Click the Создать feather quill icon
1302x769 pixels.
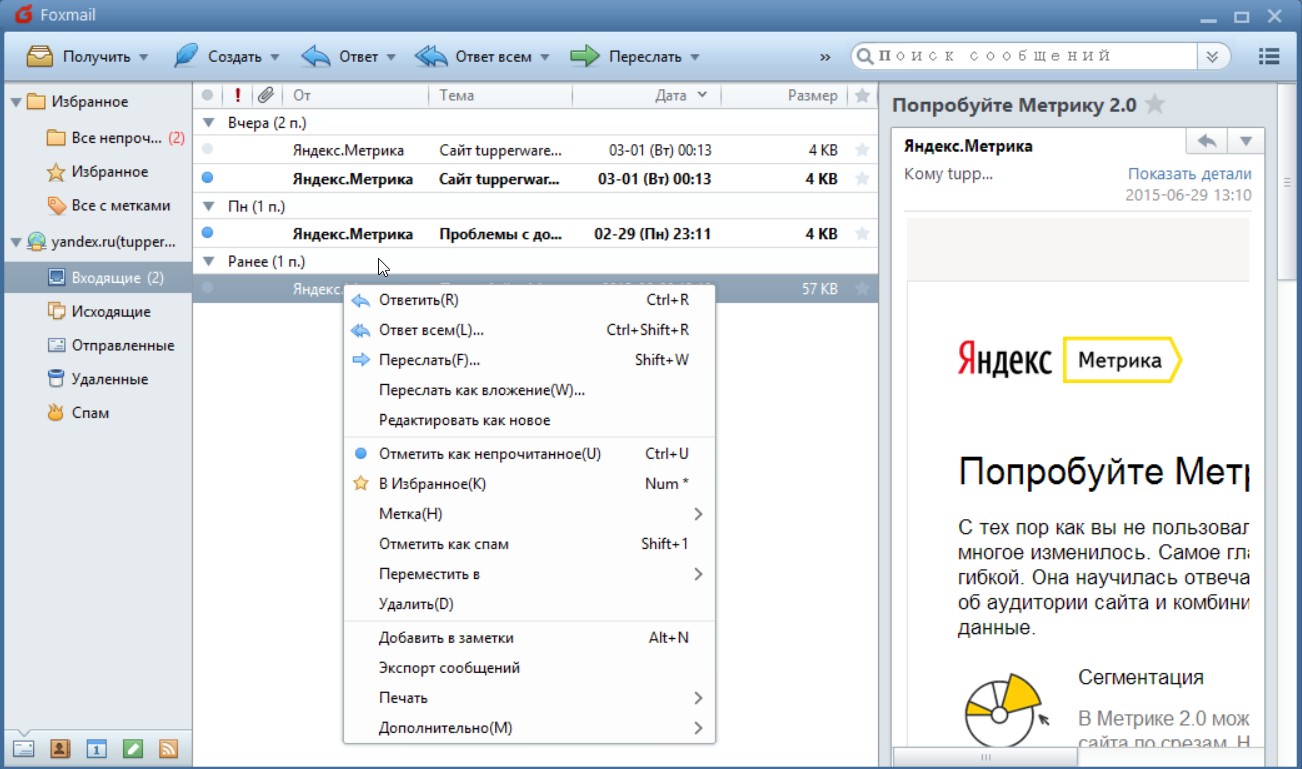(185, 56)
